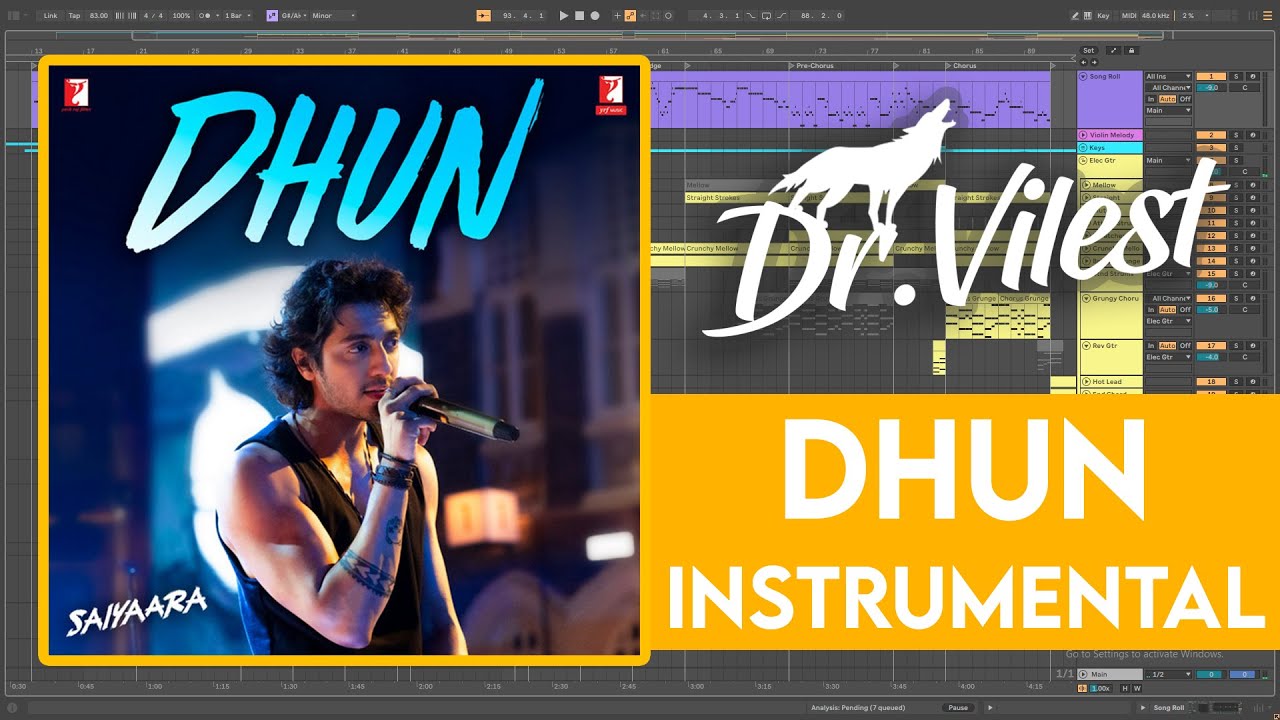The height and width of the screenshot is (720, 1280).
Task: Stop playback with the Stop button
Action: tap(579, 16)
